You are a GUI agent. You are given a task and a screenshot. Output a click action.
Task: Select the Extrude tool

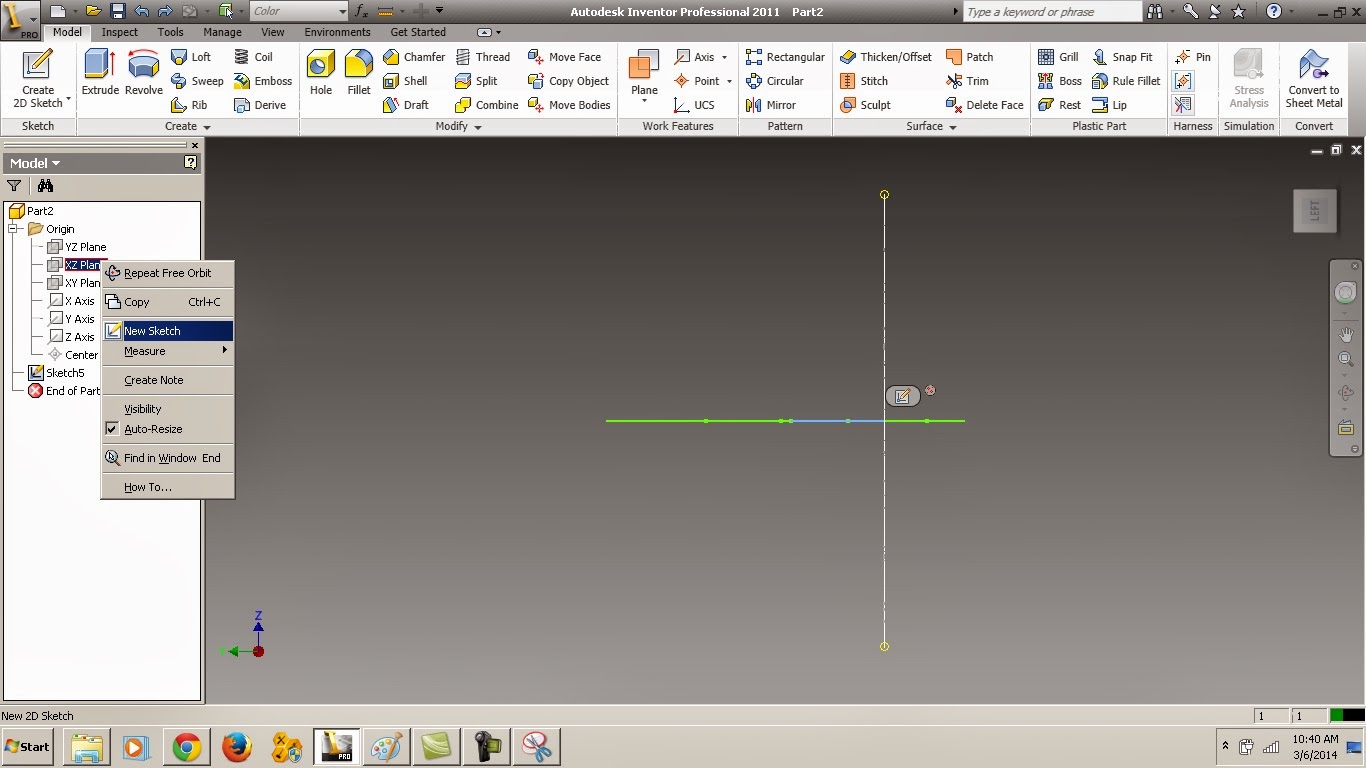pos(98,80)
